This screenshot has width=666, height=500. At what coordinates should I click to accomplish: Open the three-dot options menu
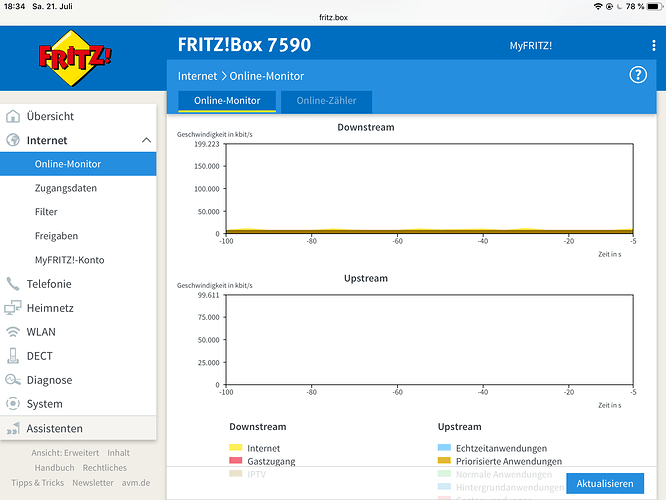(x=653, y=45)
